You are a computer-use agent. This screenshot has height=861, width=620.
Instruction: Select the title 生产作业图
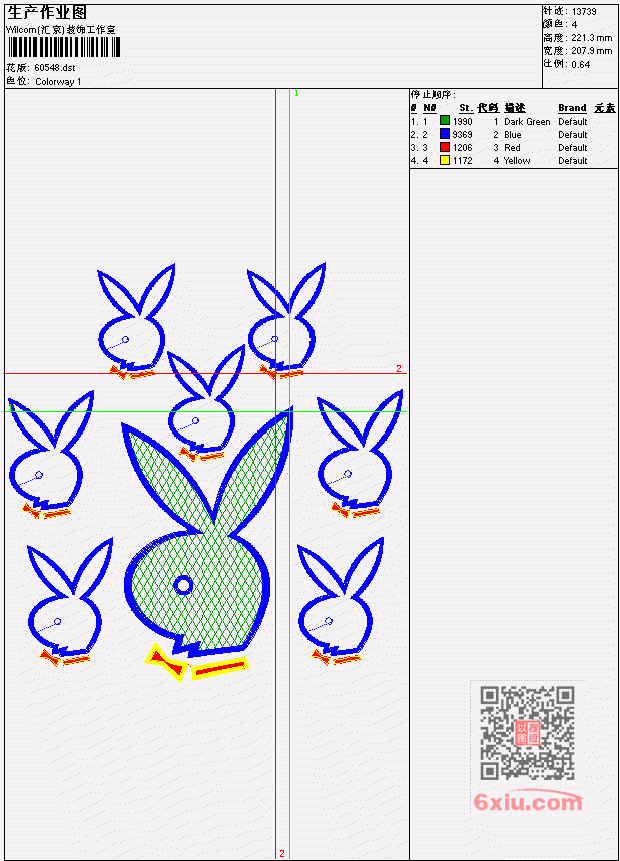click(x=47, y=12)
